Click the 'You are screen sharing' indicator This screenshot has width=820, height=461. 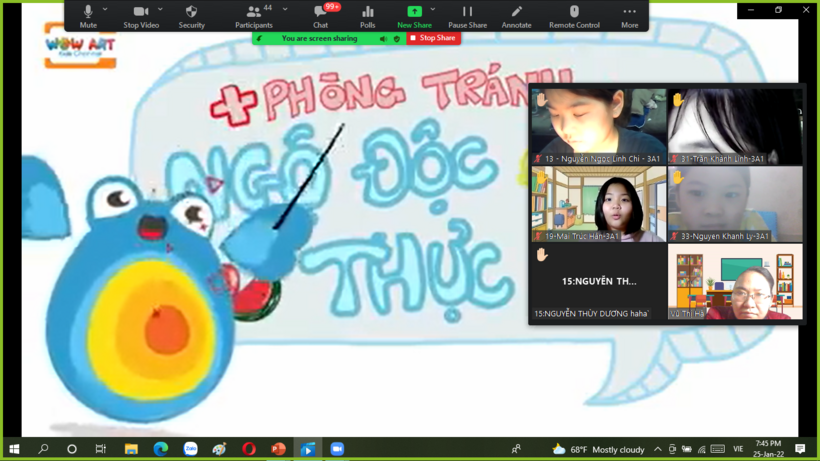[x=319, y=38]
